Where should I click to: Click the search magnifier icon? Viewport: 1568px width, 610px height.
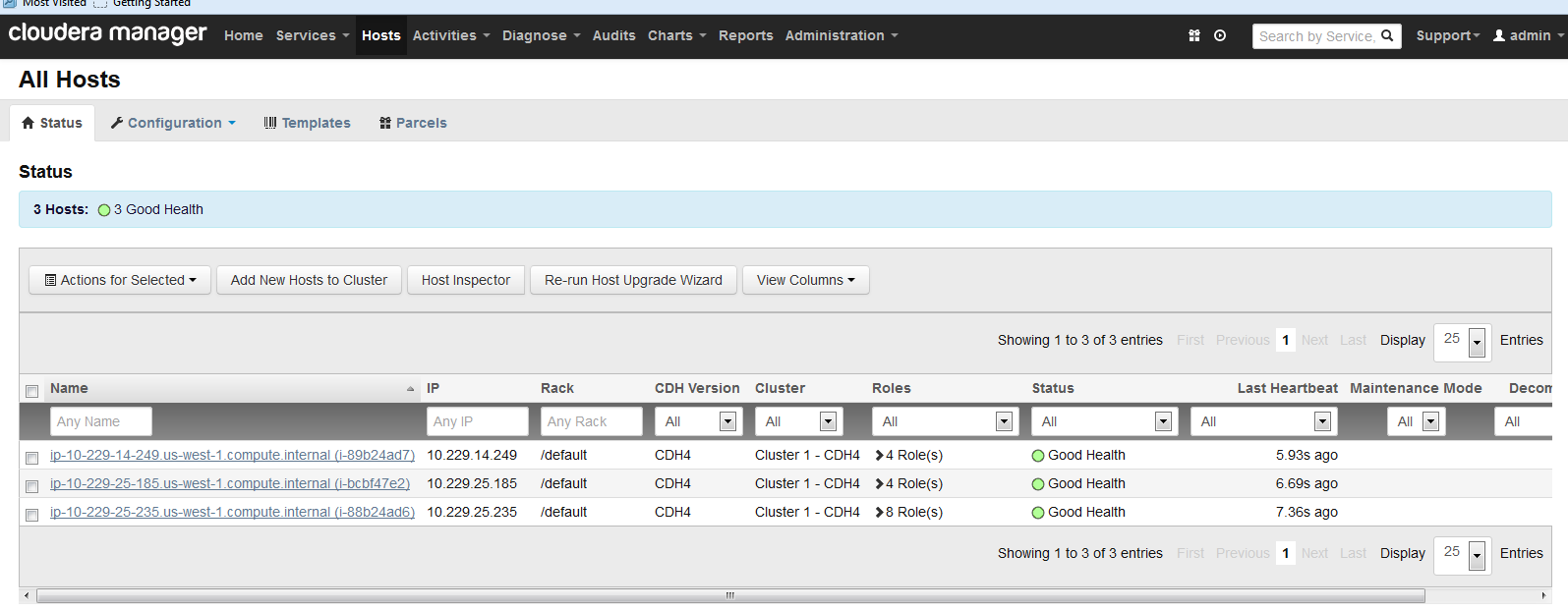[x=1387, y=35]
